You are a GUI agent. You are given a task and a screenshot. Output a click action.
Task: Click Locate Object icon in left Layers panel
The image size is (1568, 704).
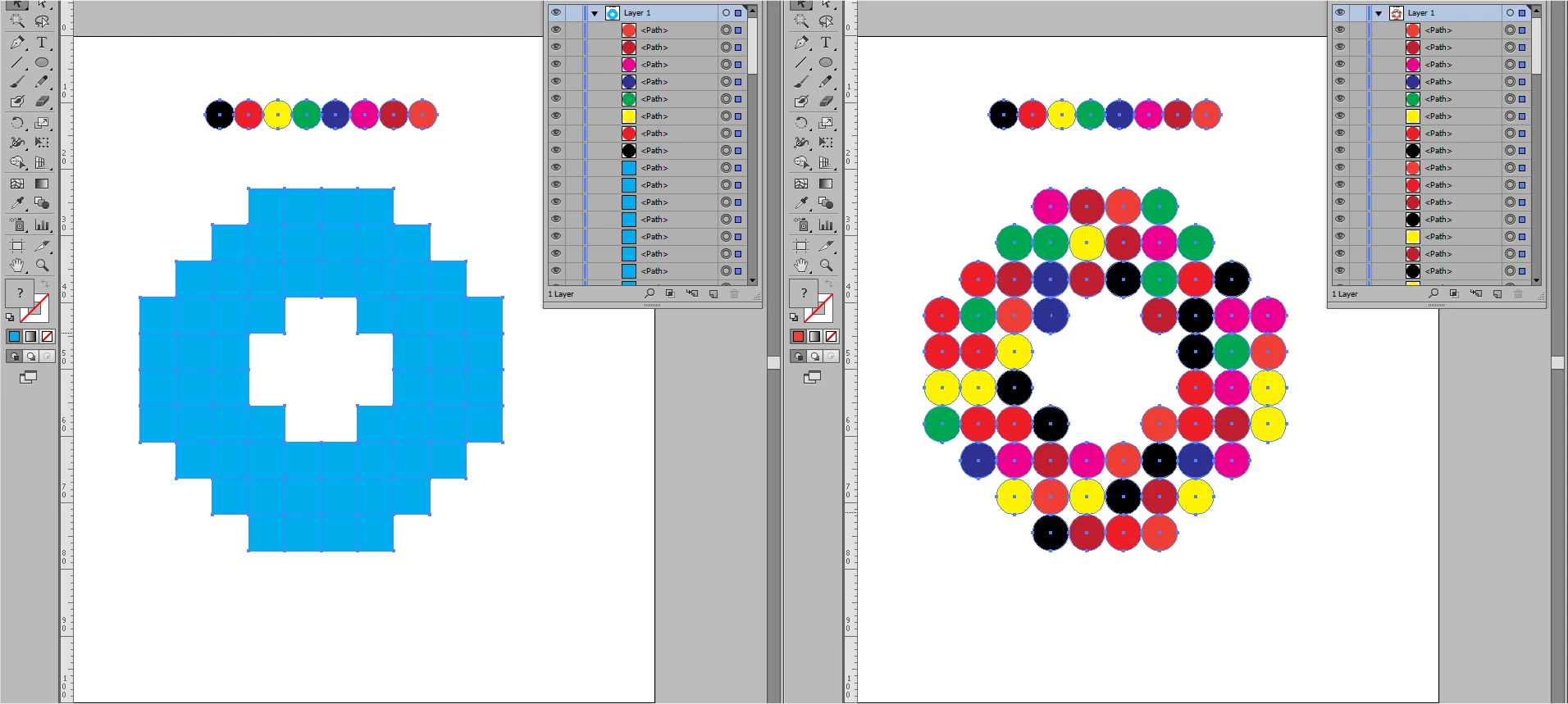(x=650, y=293)
